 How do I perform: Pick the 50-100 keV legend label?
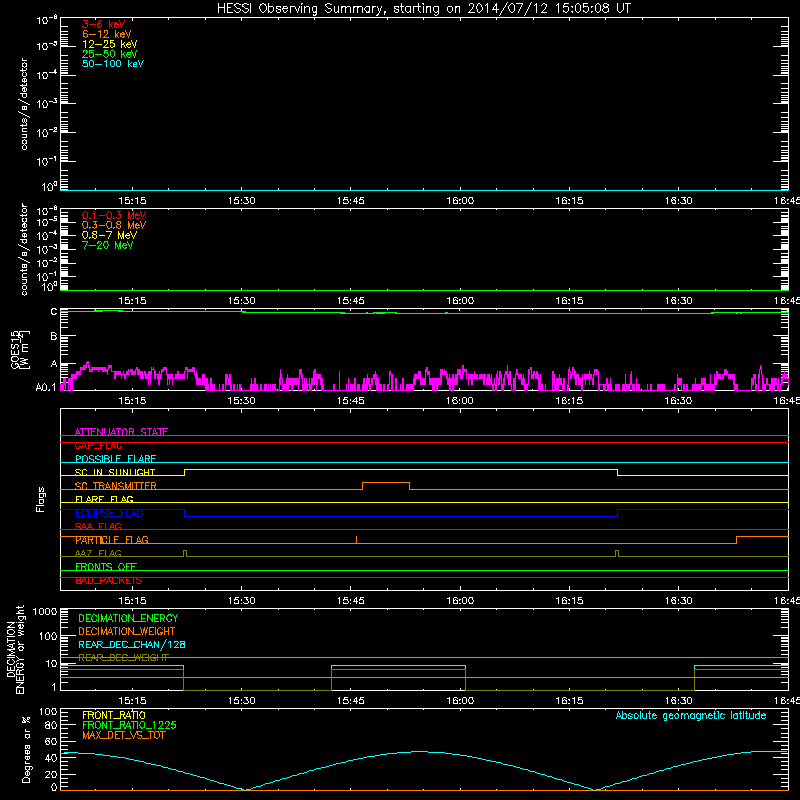113,64
